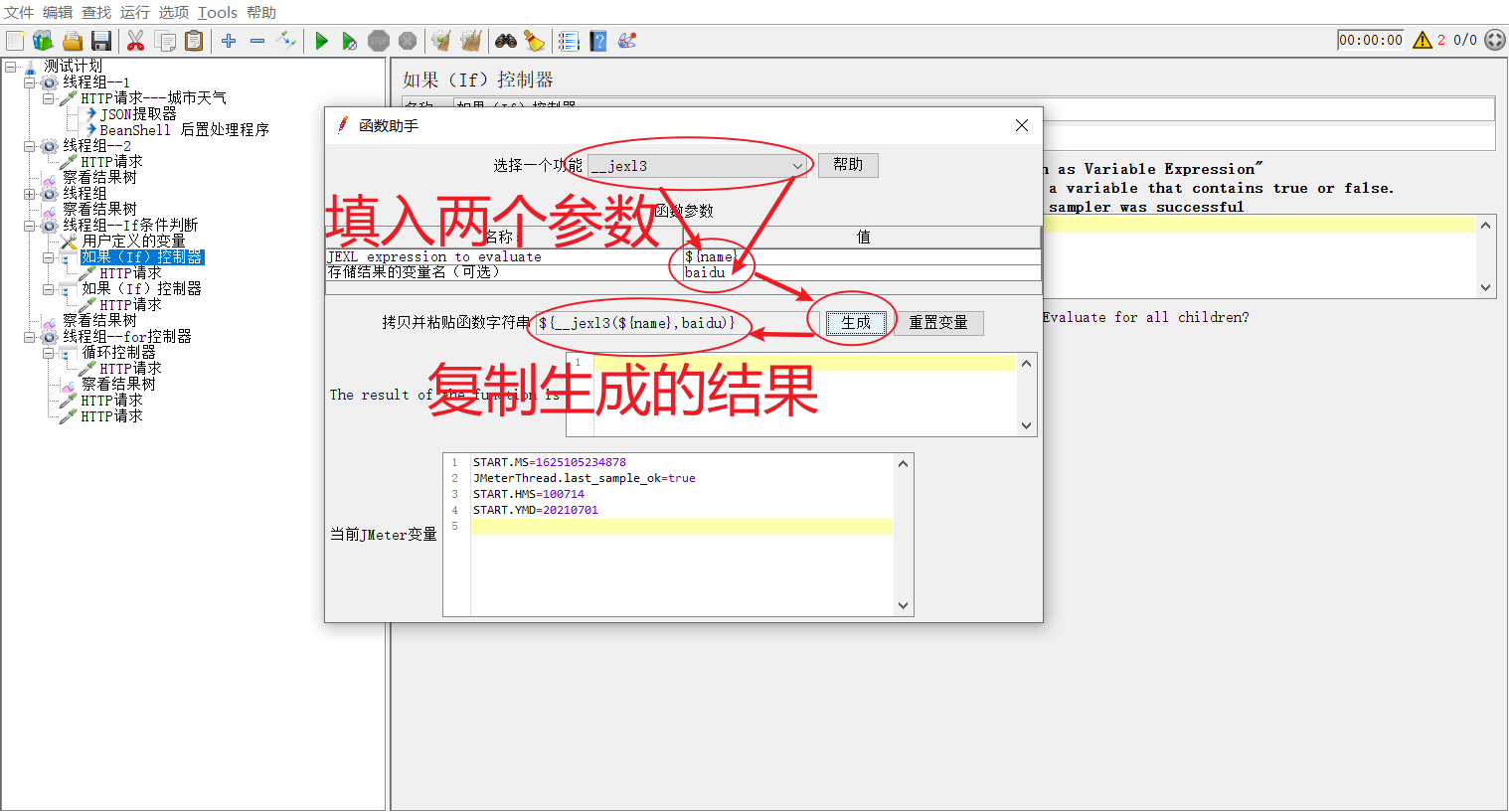Open a test plan file

click(72, 41)
